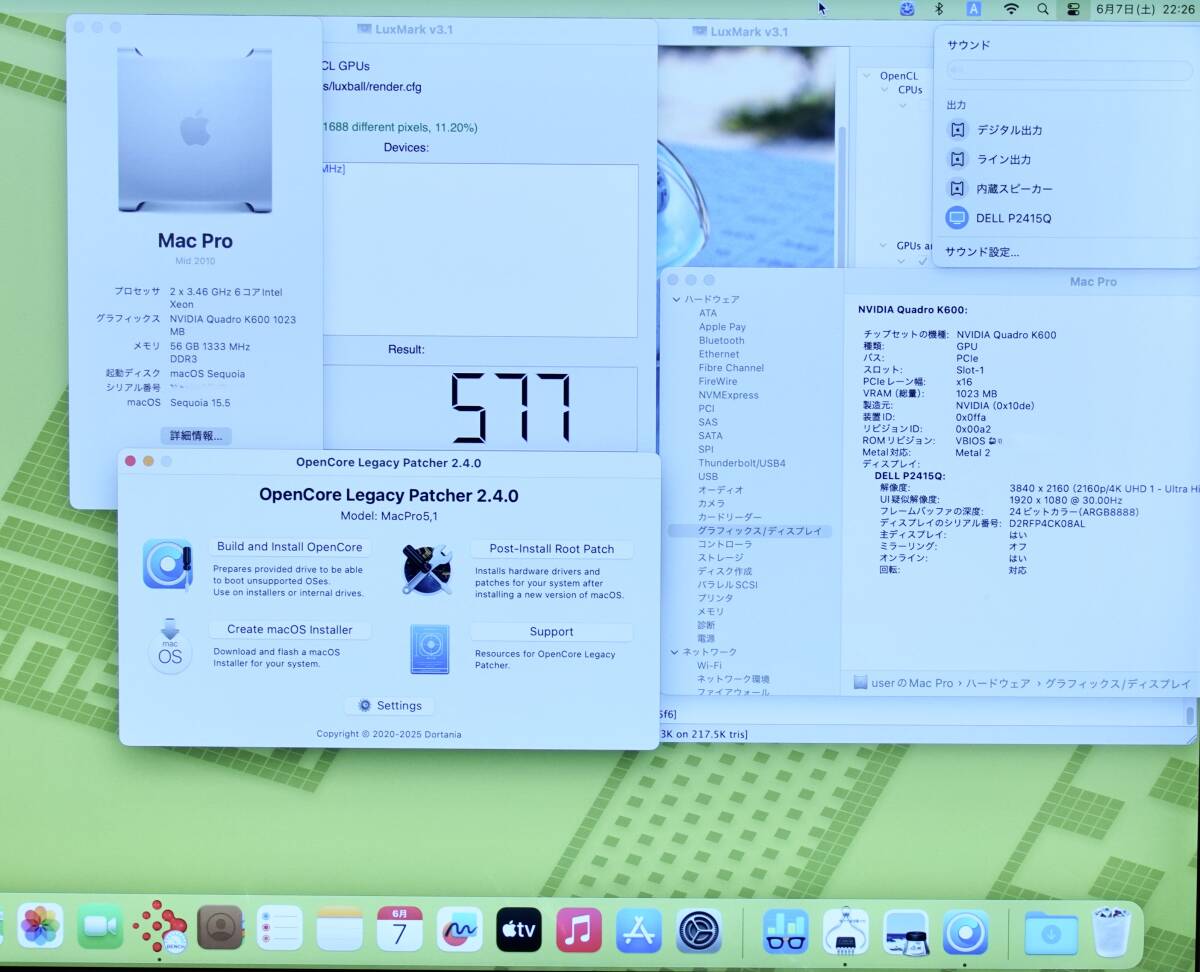Open the Trash in Dock
The width and height of the screenshot is (1200, 972).
[x=1111, y=932]
